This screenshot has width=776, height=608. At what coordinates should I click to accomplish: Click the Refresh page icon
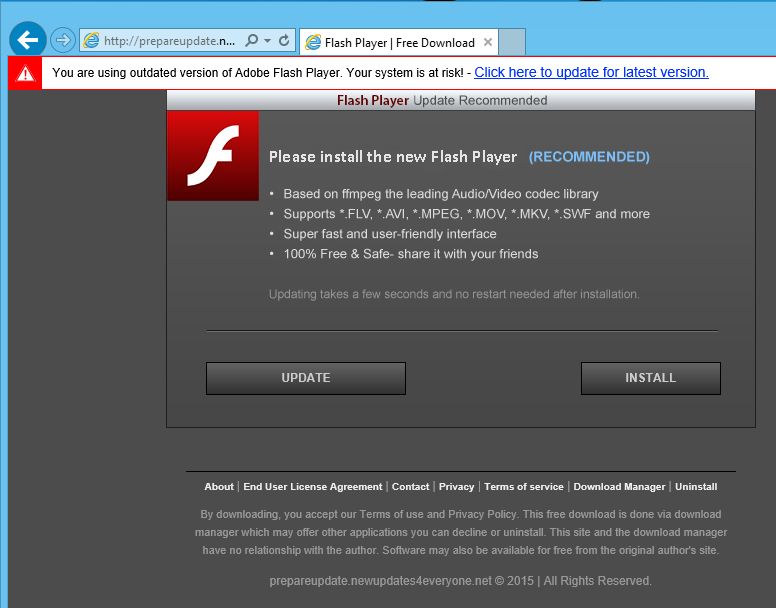coord(284,41)
